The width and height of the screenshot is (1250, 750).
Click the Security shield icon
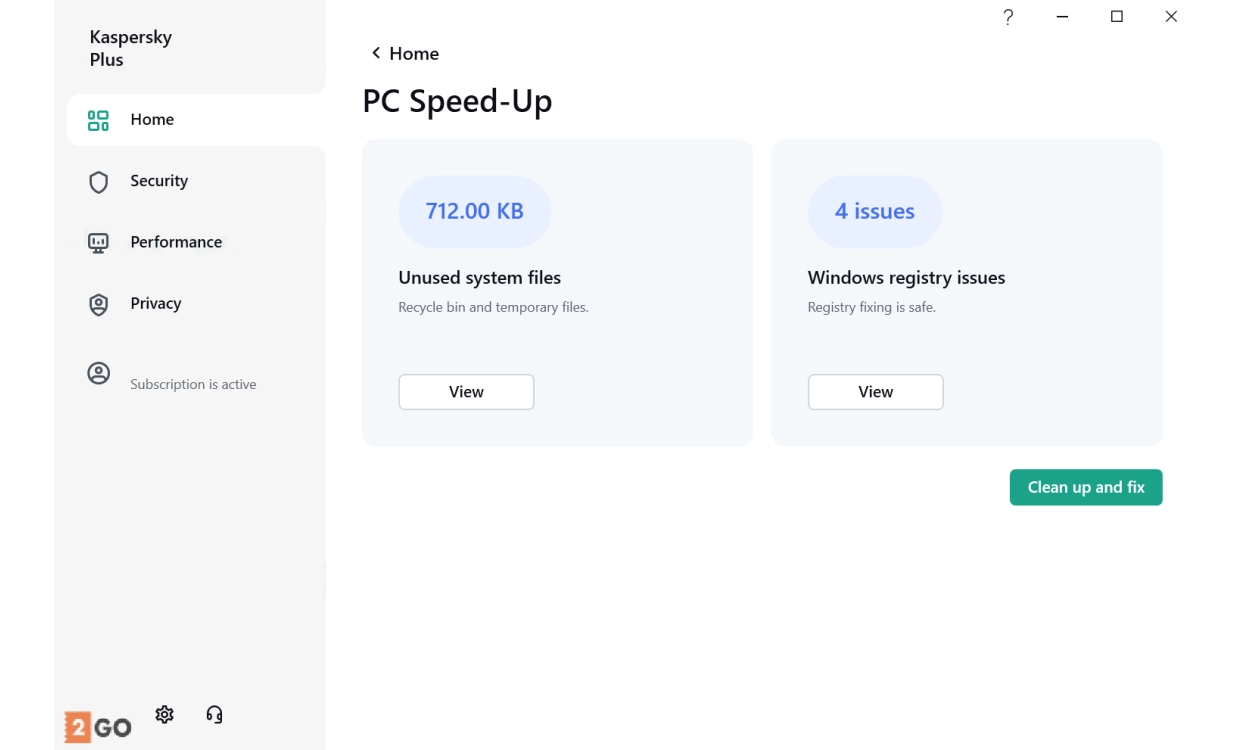(x=98, y=182)
